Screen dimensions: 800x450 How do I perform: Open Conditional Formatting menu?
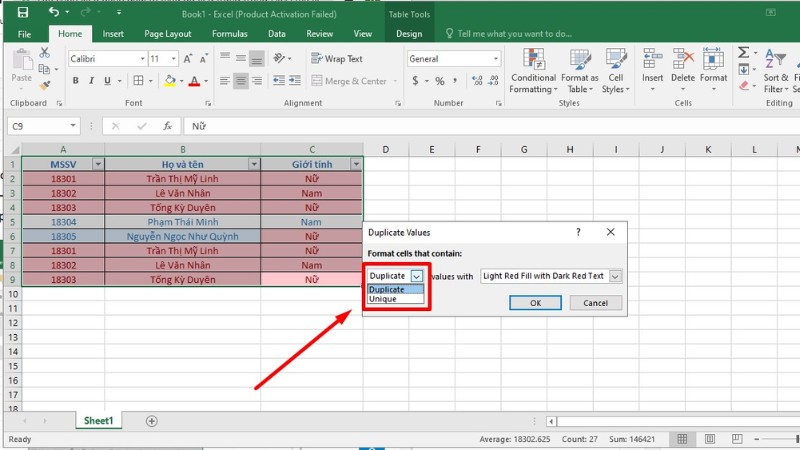533,70
